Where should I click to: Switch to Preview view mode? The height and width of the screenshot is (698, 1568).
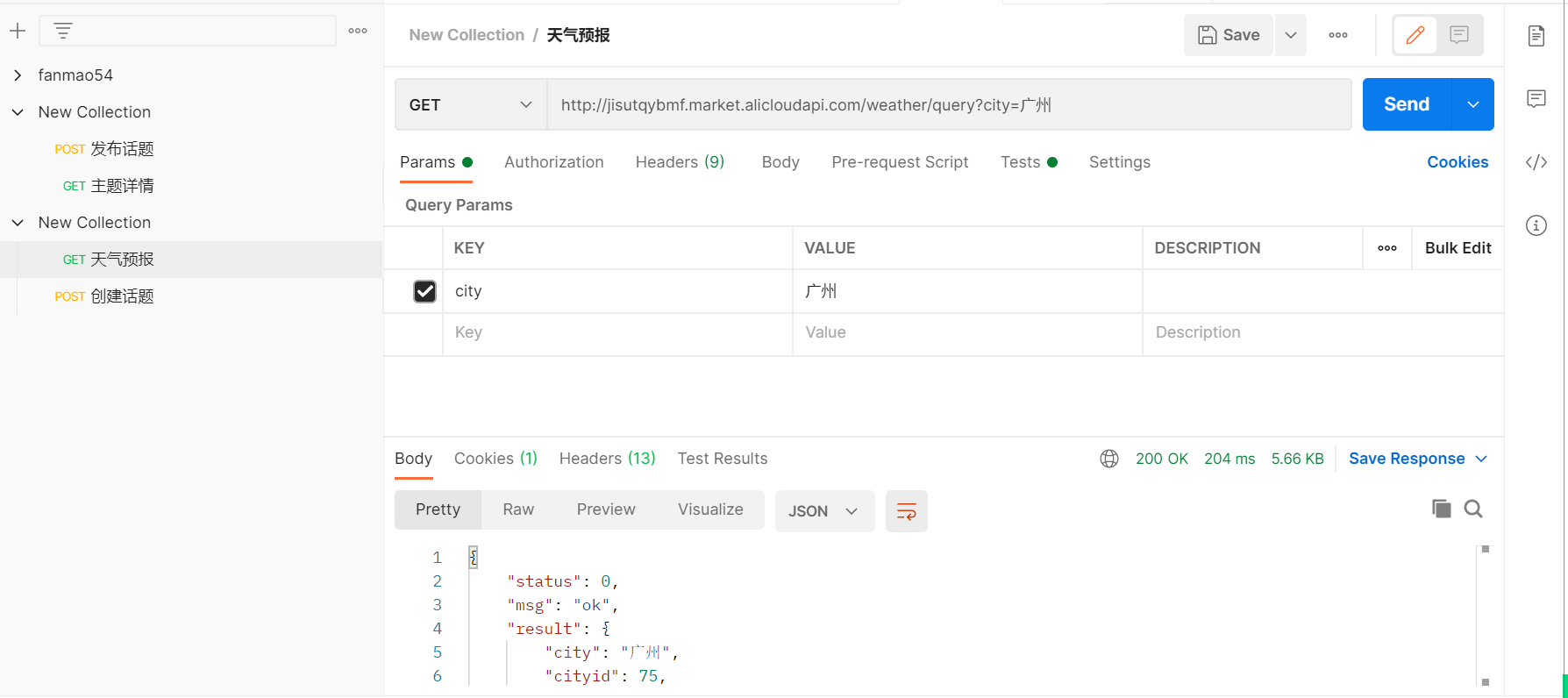tap(606, 509)
